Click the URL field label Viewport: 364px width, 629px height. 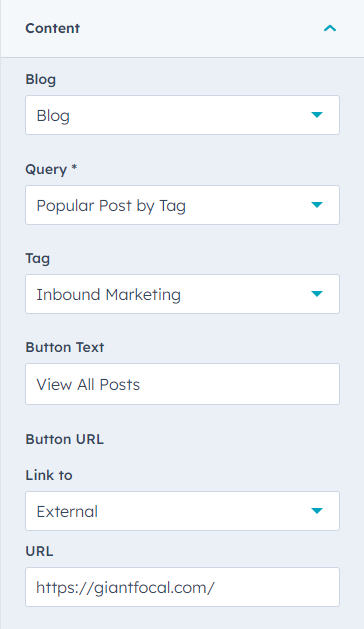click(39, 551)
